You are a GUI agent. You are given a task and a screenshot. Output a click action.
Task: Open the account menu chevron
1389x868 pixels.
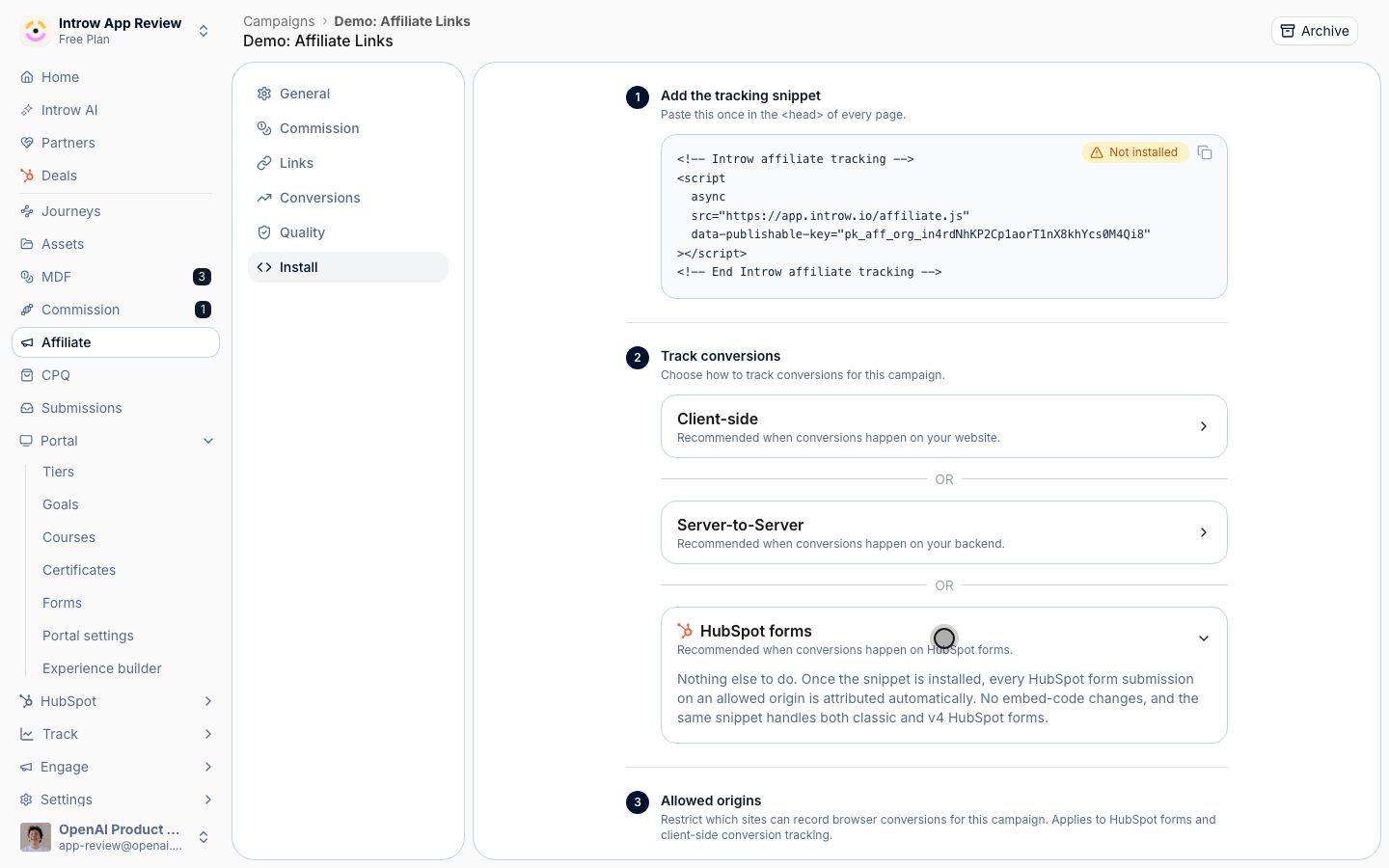tap(204, 837)
